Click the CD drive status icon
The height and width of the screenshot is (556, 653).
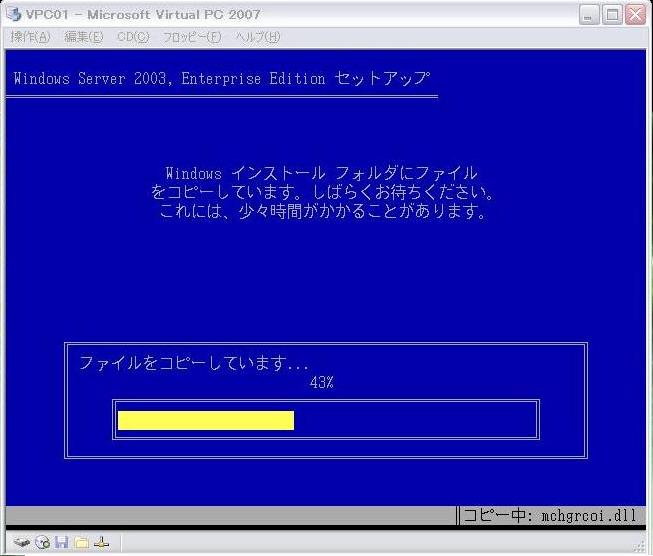tap(42, 542)
